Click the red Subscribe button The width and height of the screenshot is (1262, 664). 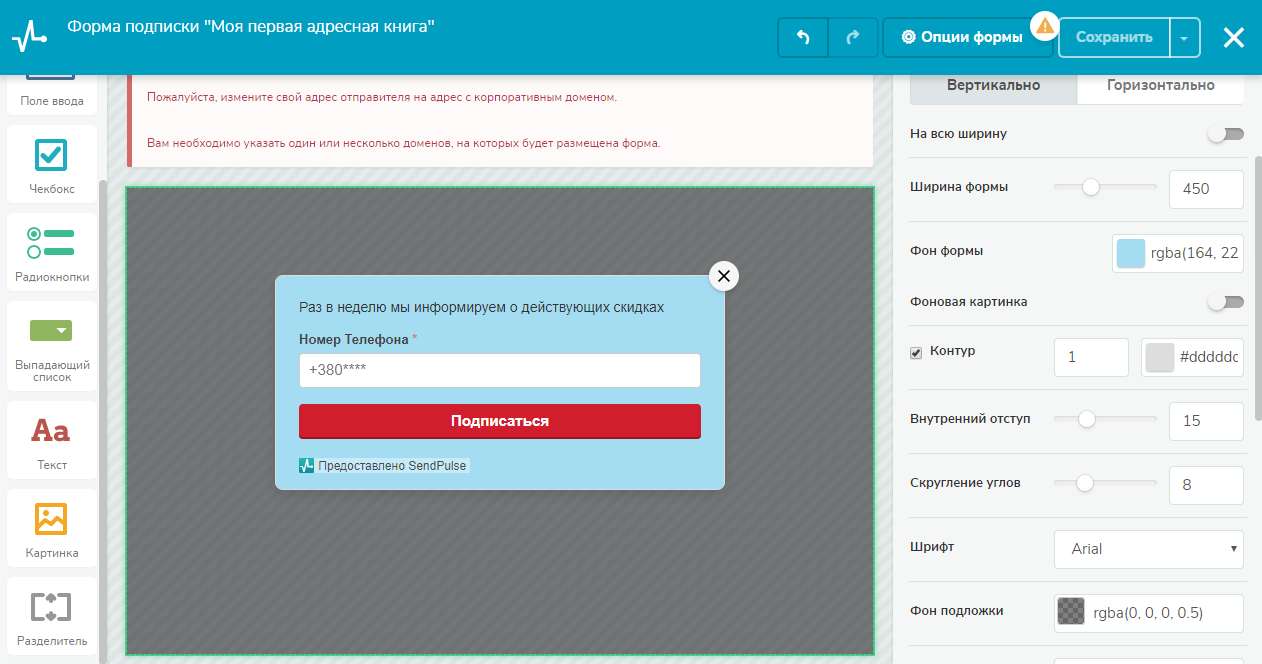(500, 421)
